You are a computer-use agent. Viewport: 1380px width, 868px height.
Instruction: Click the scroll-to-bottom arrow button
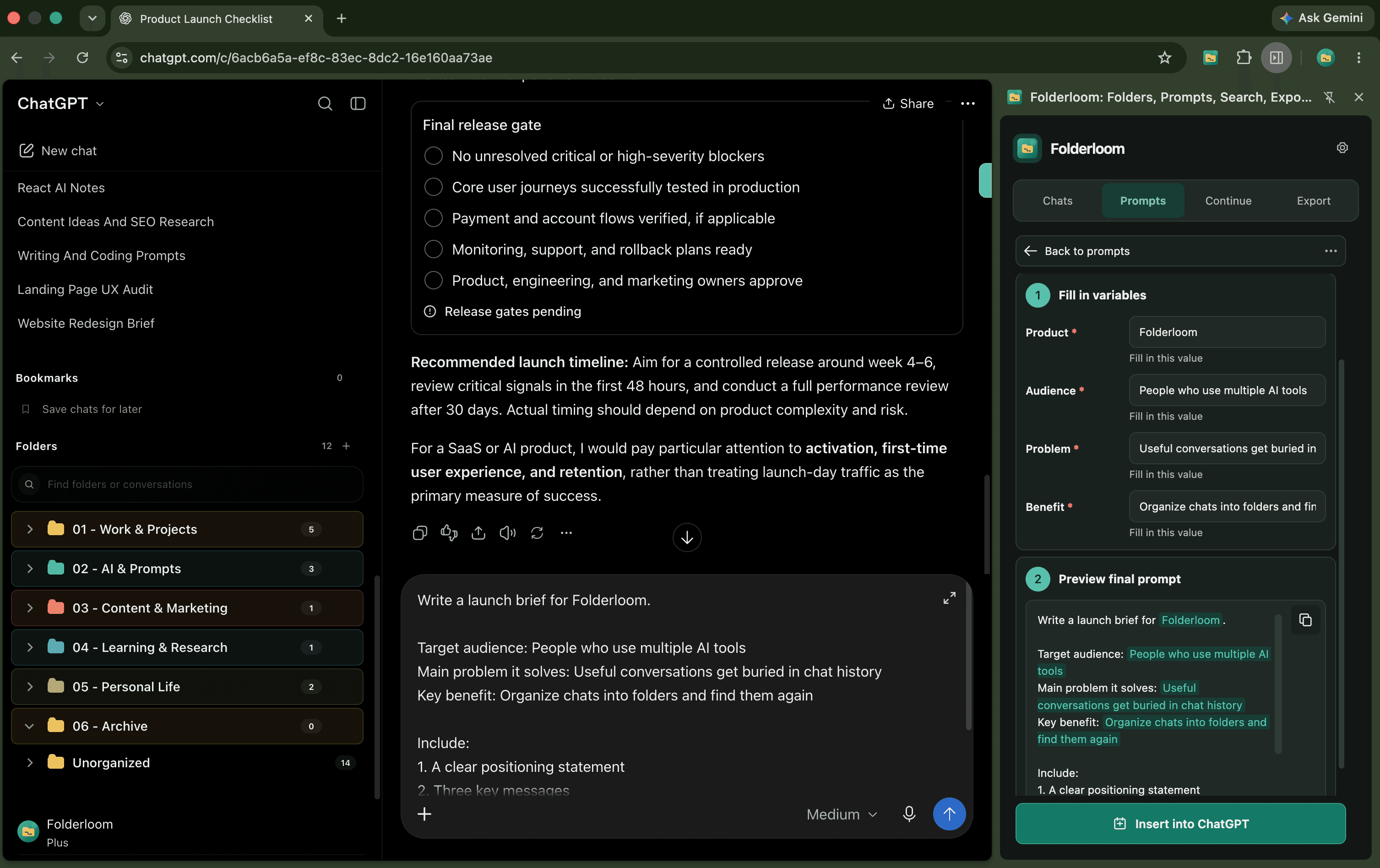[686, 537]
